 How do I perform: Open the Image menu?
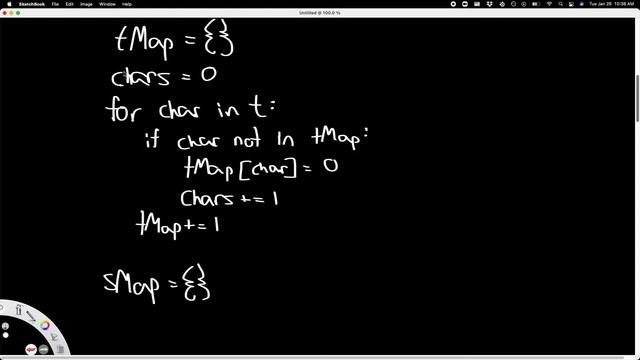point(86,4)
